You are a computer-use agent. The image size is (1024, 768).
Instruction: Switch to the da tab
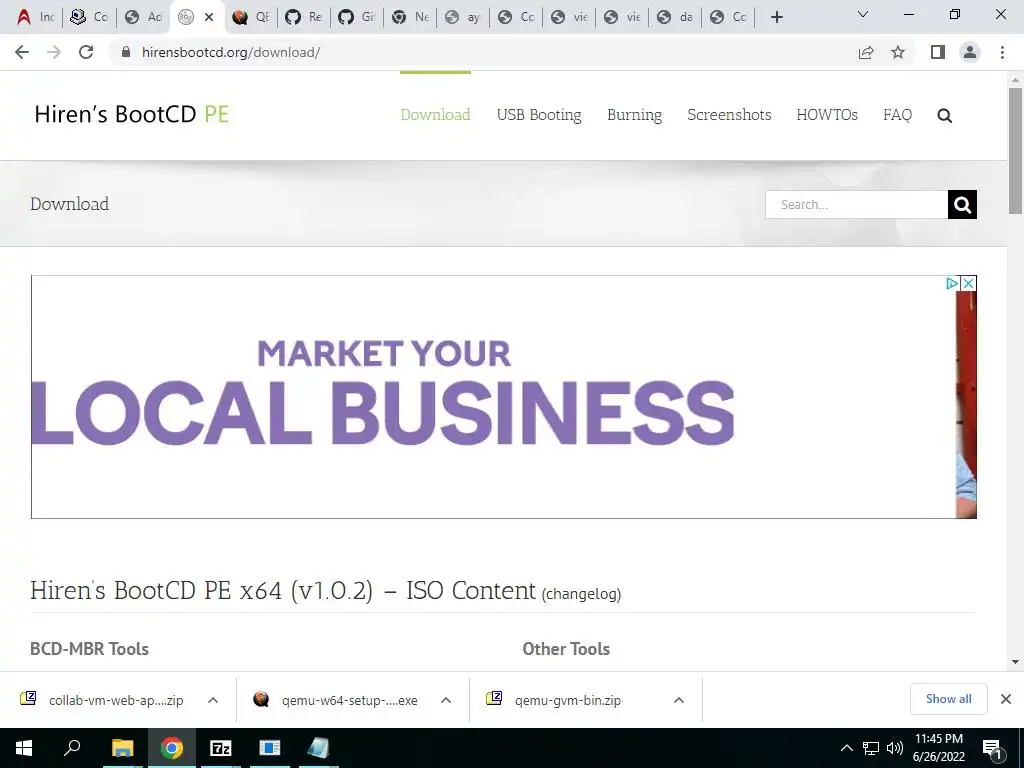pos(676,17)
